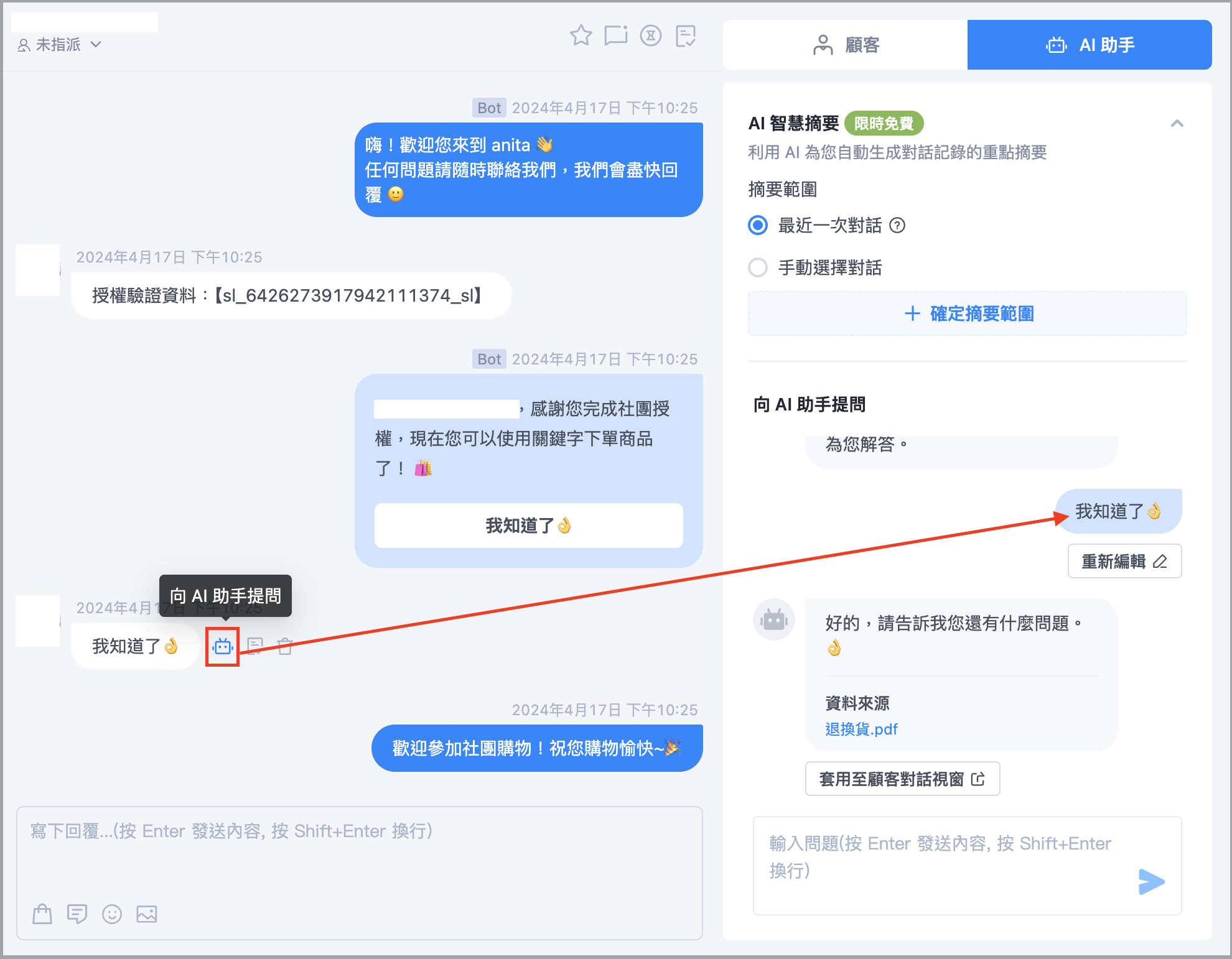Switch to the 顧客 tab

pos(845,45)
